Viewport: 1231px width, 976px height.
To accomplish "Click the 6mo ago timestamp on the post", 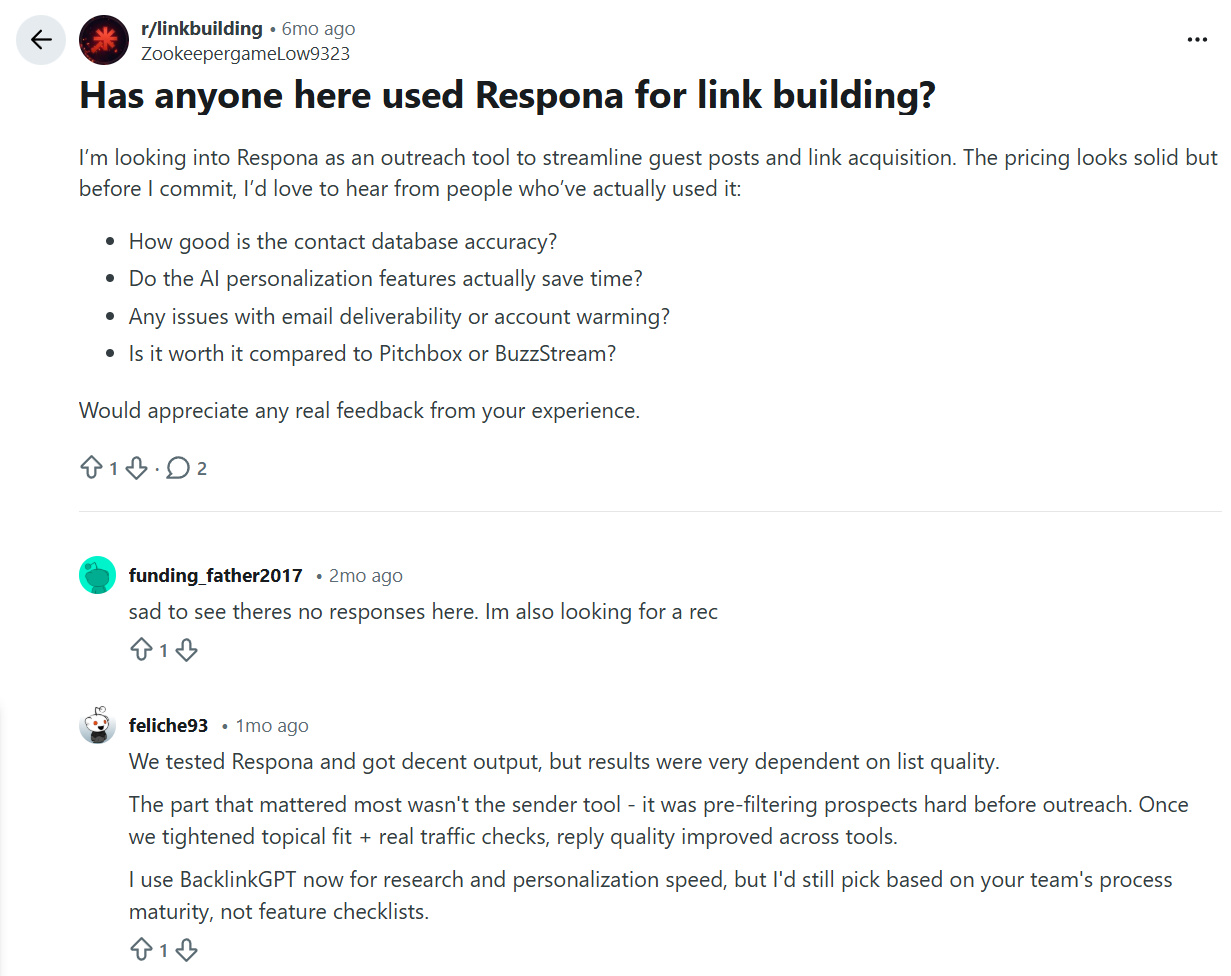I will tap(317, 28).
